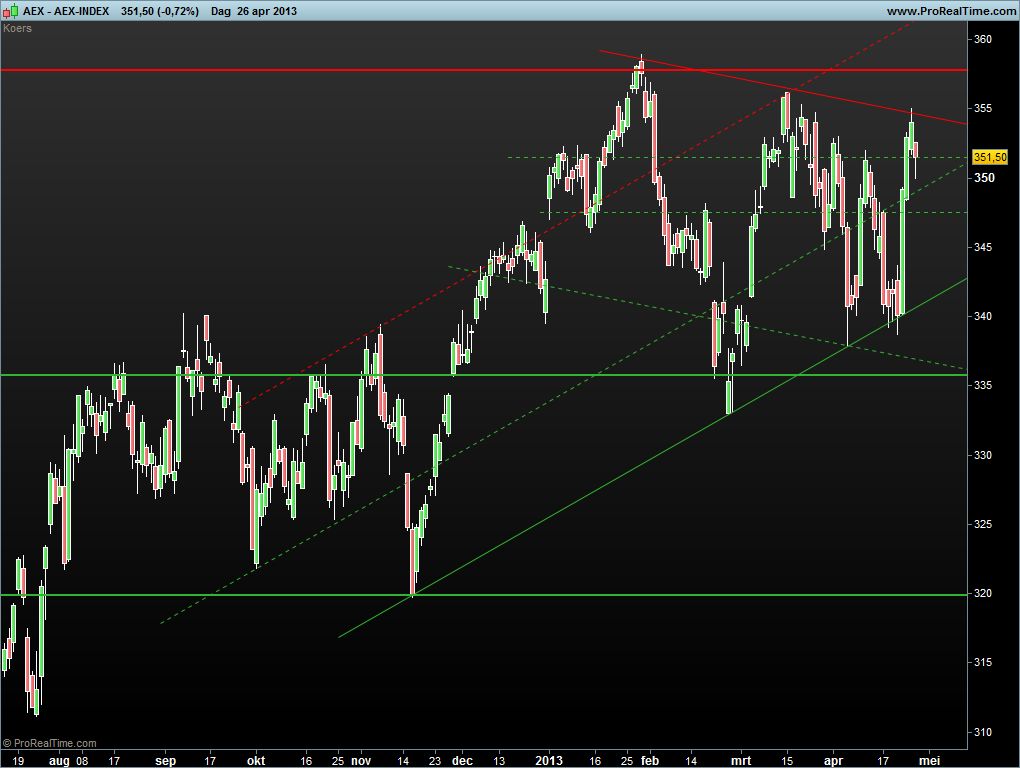Click the candlestick chart icon in title bar
The height and width of the screenshot is (768, 1020).
tap(11, 11)
